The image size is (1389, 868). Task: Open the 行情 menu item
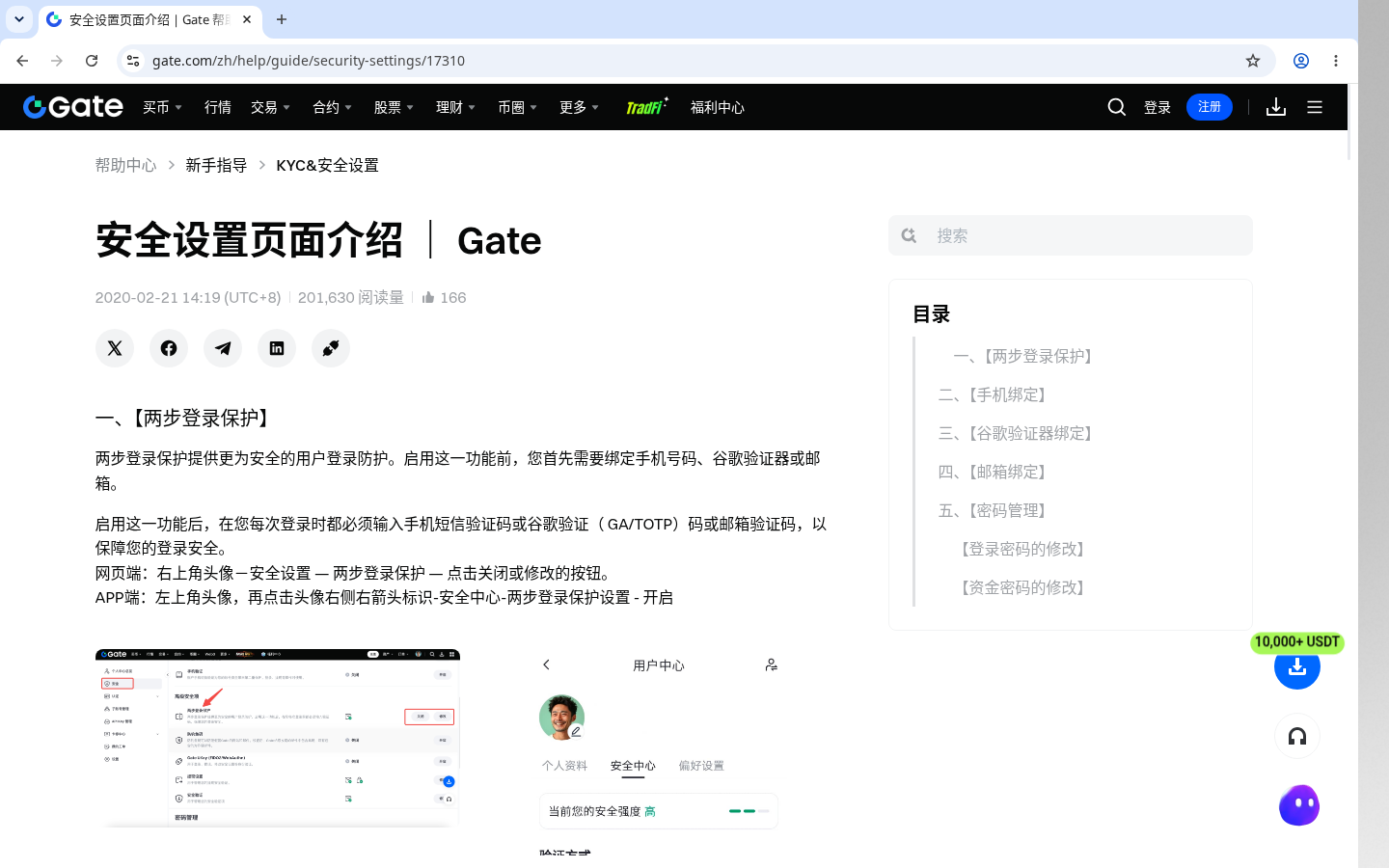tap(218, 107)
